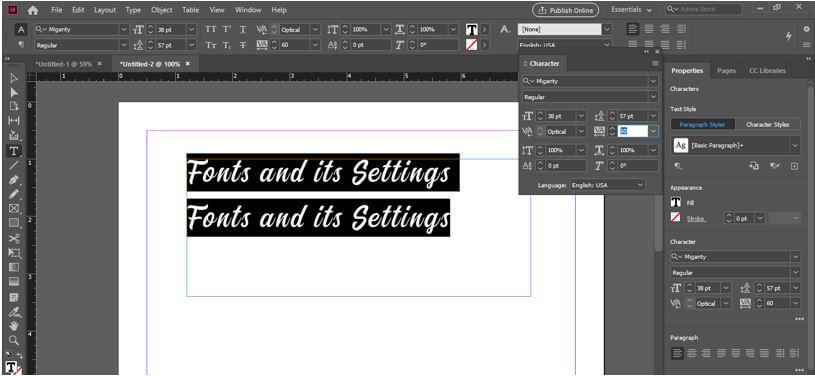Select Paragraph Styles button

pos(703,124)
